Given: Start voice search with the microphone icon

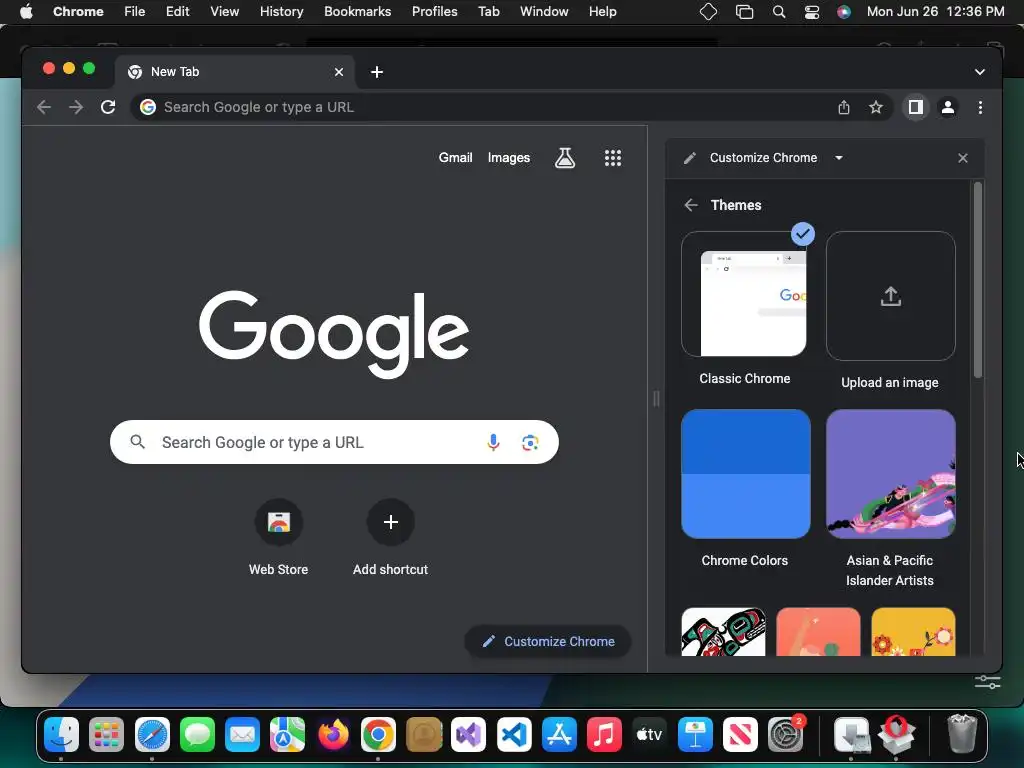Looking at the screenshot, I should (x=493, y=443).
